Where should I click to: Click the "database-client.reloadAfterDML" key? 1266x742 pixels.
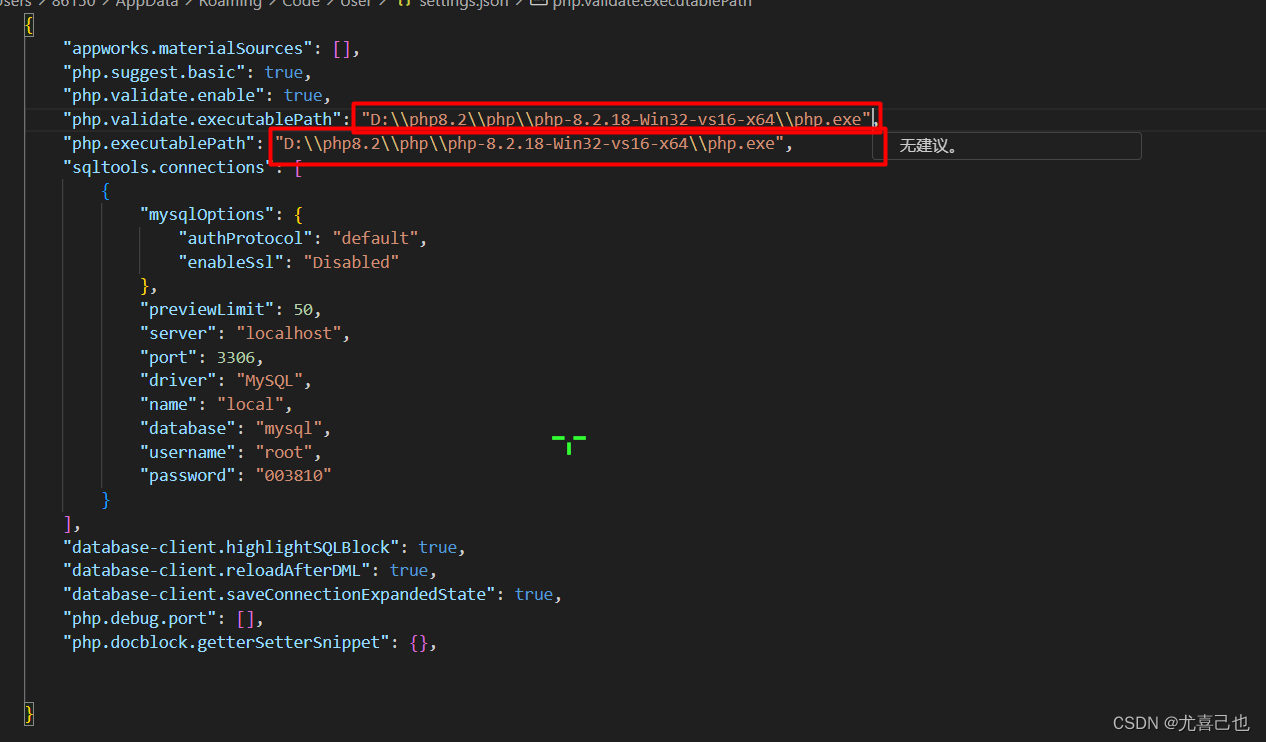(216, 570)
